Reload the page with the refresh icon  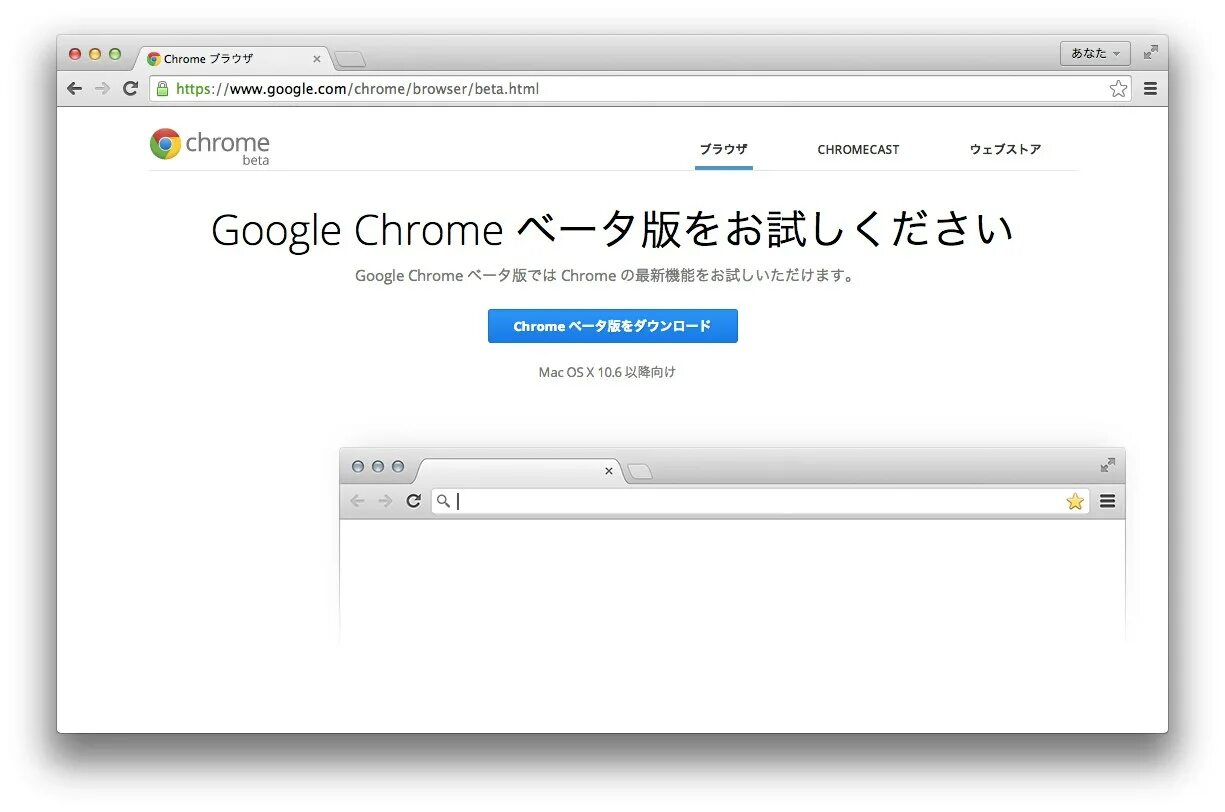click(130, 89)
